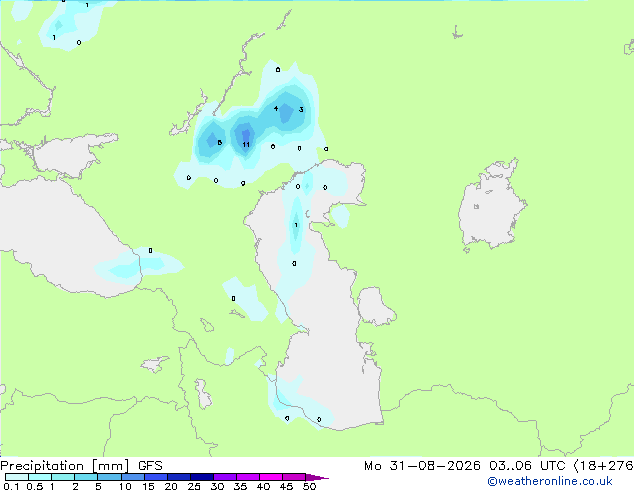The image size is (634, 490).
Task: Click the '0.5' legend label
Action: pos(35,486)
